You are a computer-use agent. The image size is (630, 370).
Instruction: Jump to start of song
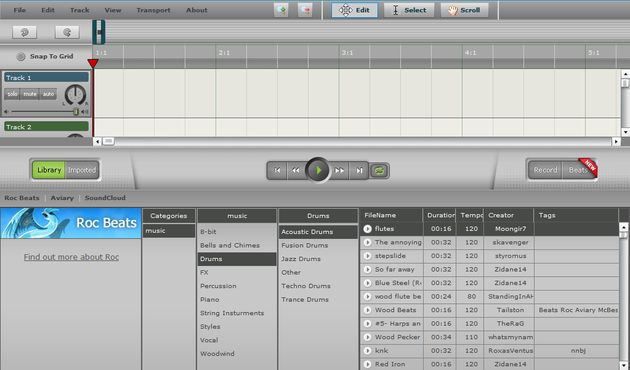[277, 170]
